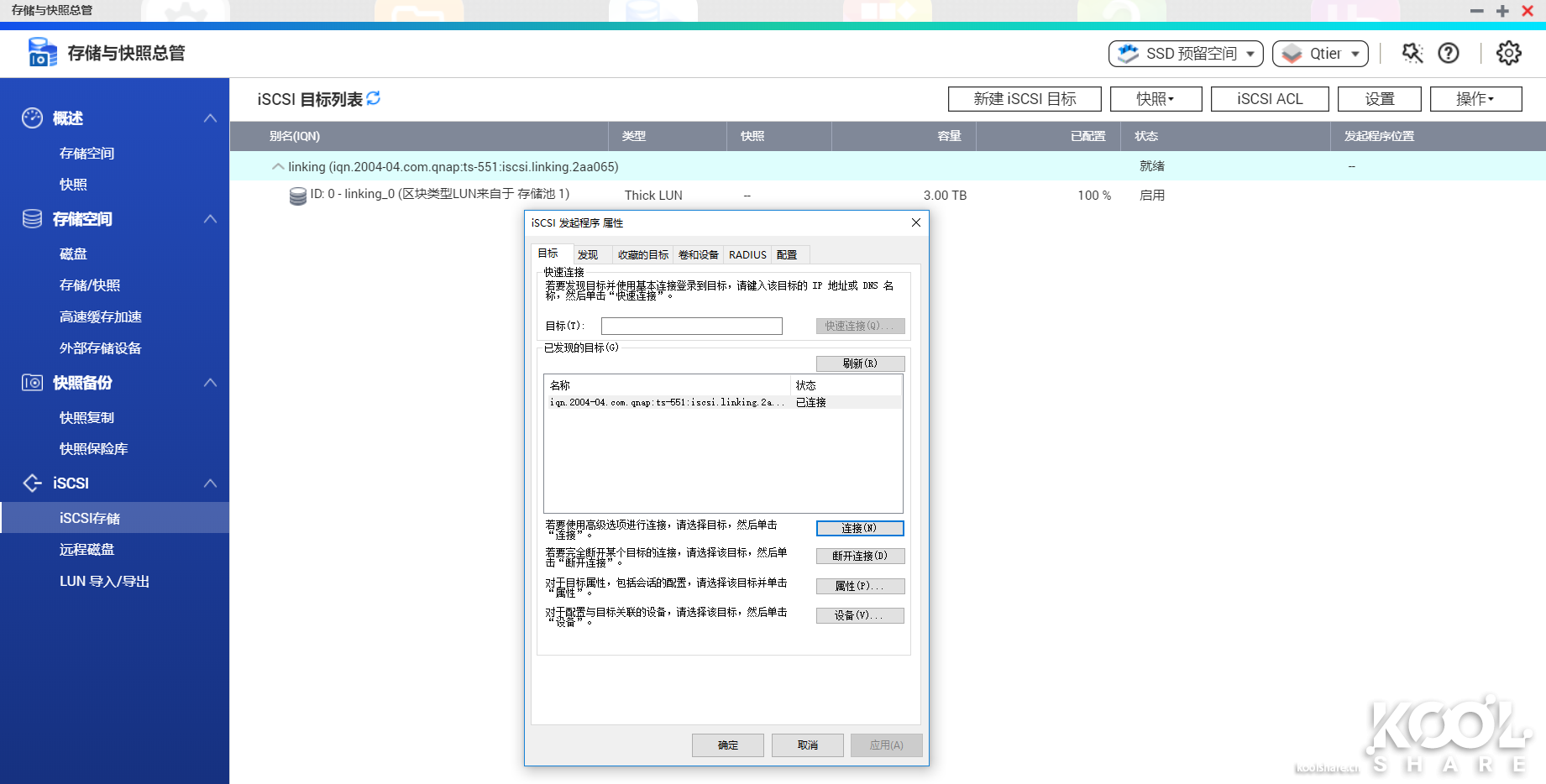Open the settings gear icon

click(1508, 53)
